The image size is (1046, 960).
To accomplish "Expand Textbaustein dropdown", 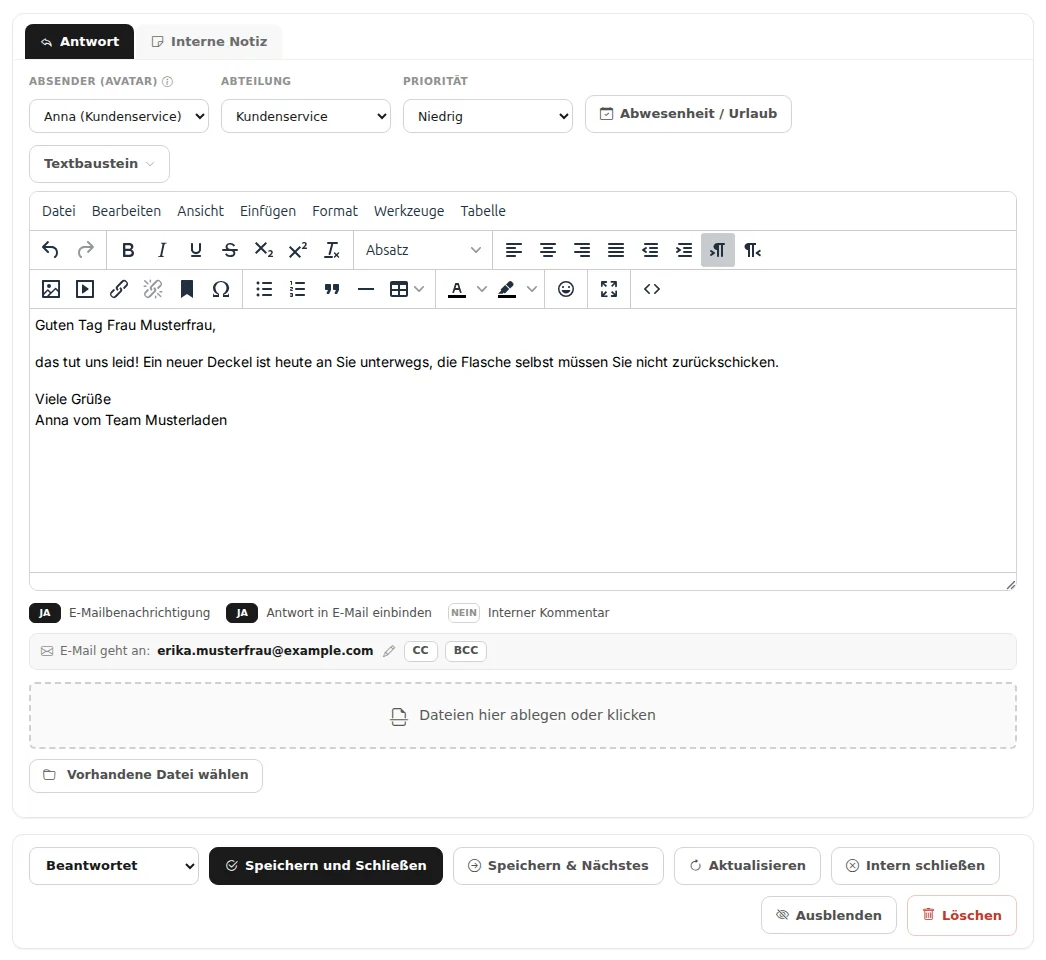I will pos(99,163).
